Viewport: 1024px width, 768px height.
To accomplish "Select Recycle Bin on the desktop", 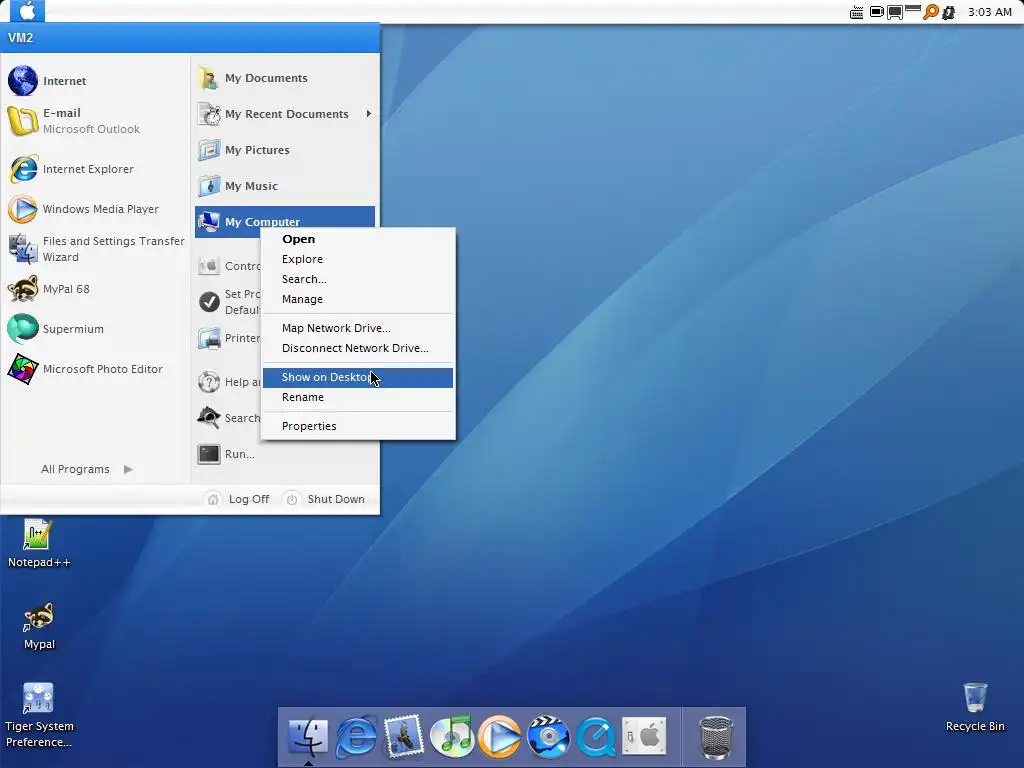I will [975, 707].
